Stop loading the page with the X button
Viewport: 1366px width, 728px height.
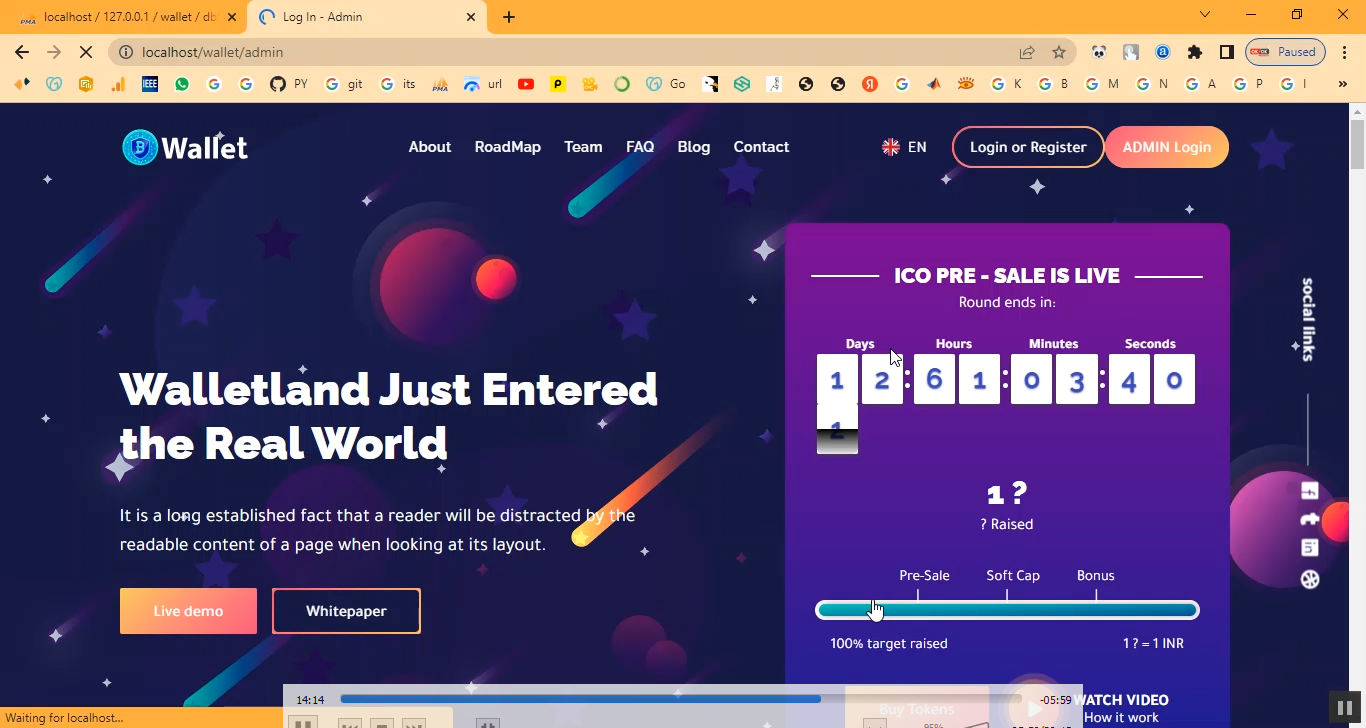[85, 52]
